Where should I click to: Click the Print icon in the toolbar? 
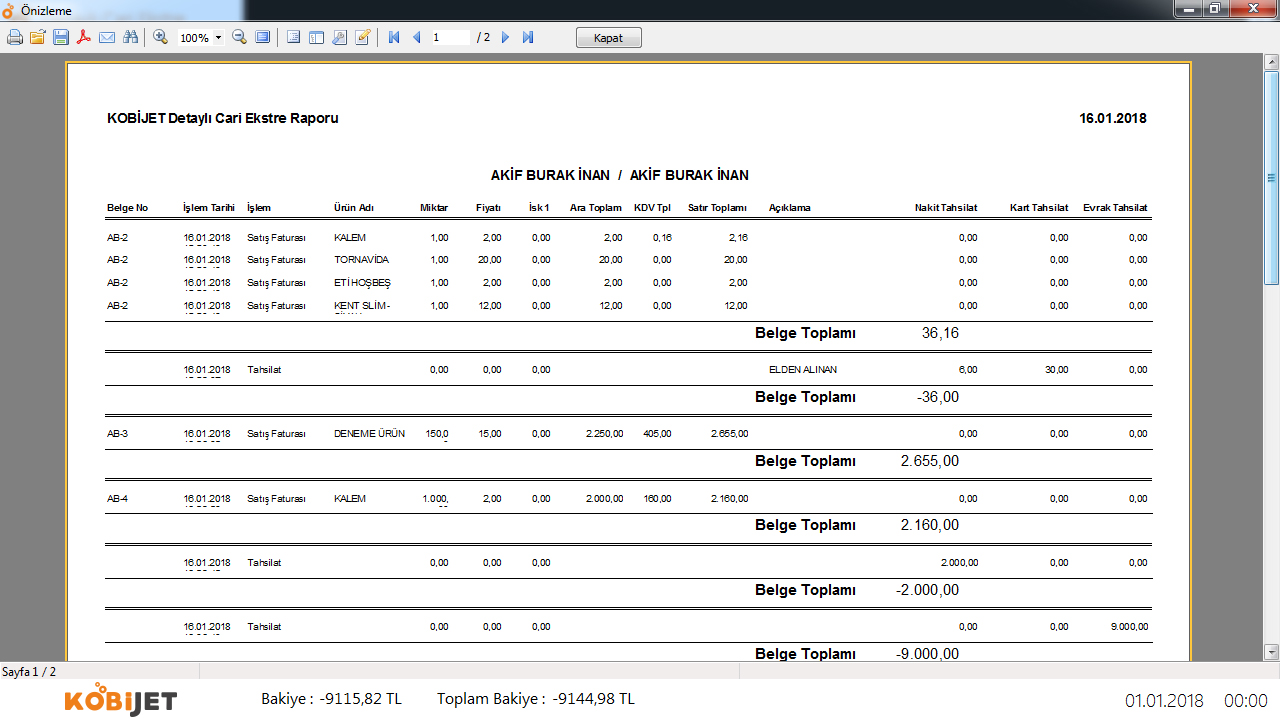click(15, 37)
